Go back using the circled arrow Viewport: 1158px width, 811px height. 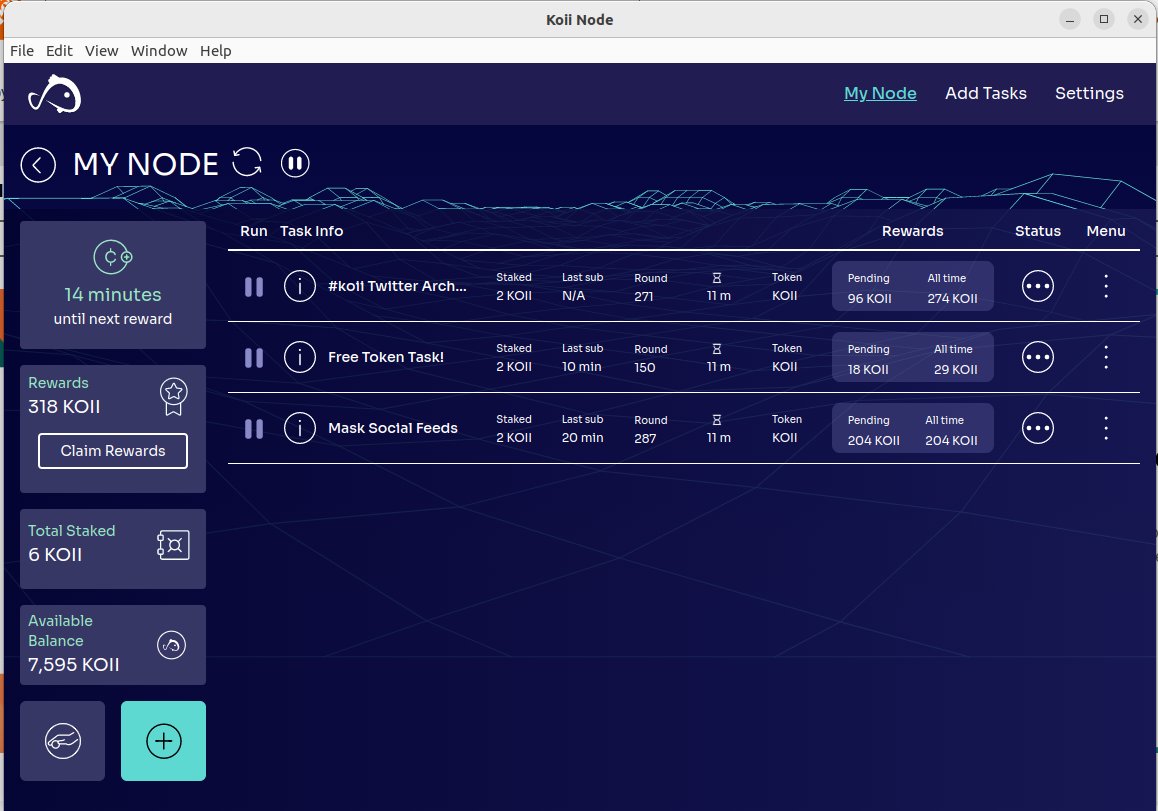[38, 164]
